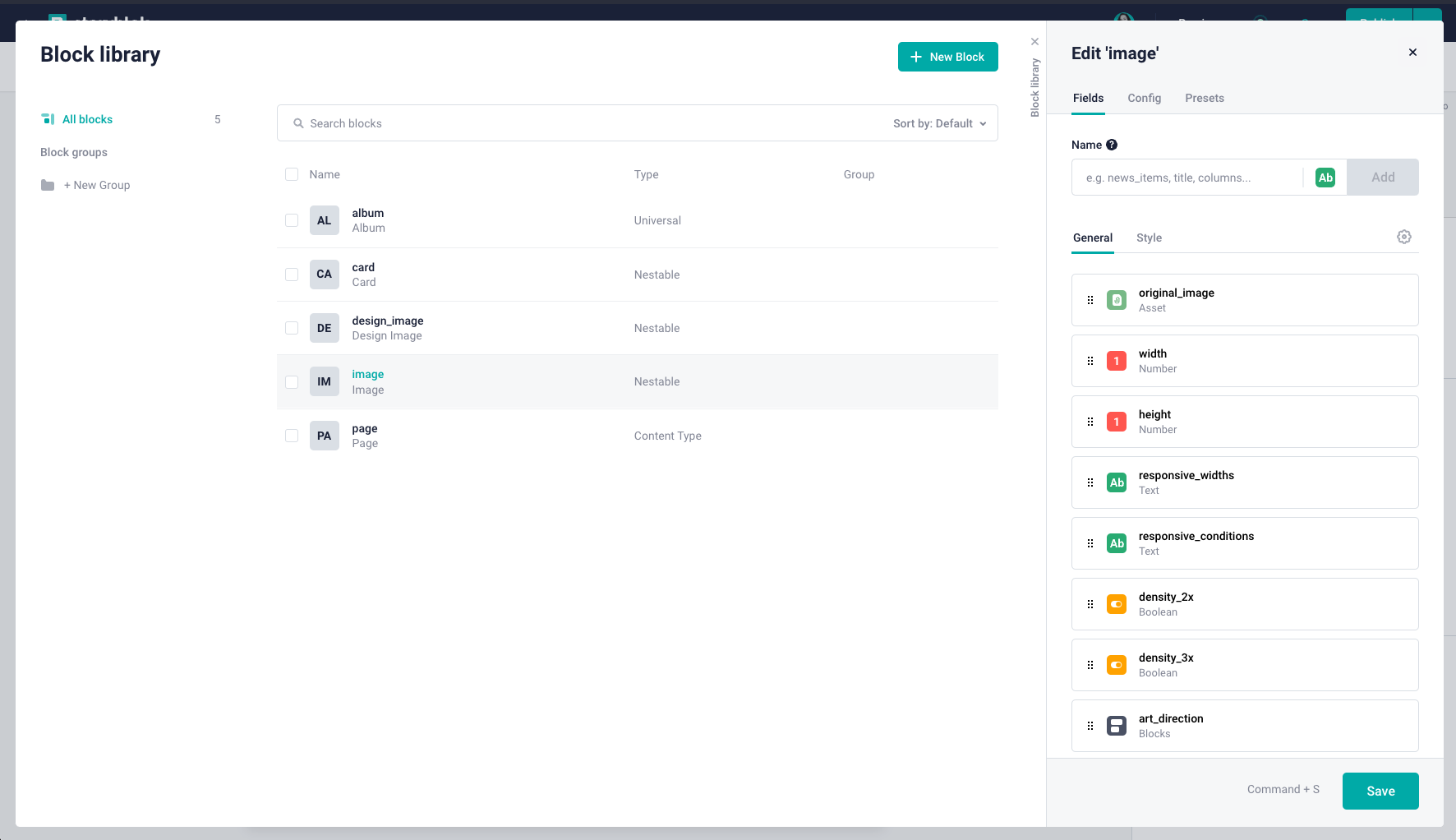Check the checkbox next to the image block
This screenshot has width=1456, height=840.
pos(292,381)
